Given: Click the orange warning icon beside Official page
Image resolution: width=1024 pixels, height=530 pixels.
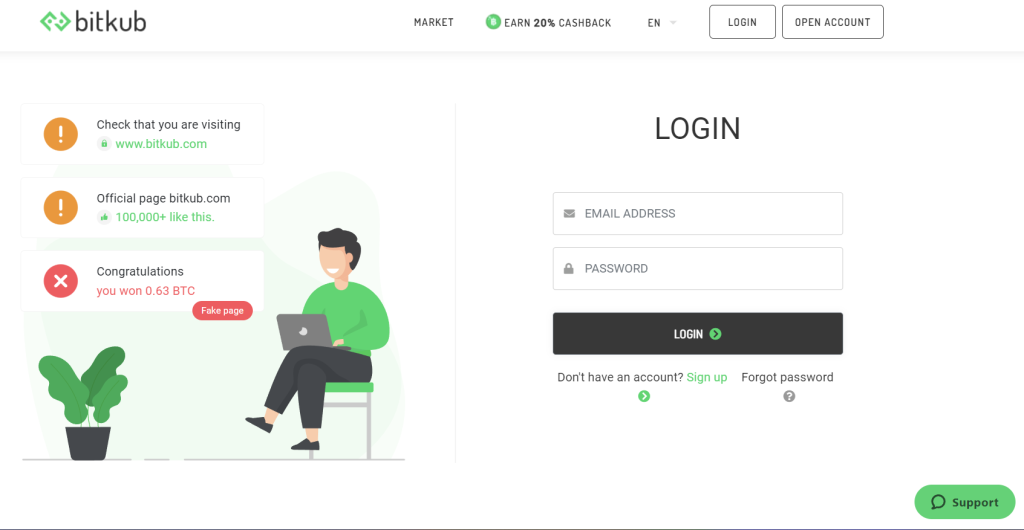Looking at the screenshot, I should pos(61,208).
